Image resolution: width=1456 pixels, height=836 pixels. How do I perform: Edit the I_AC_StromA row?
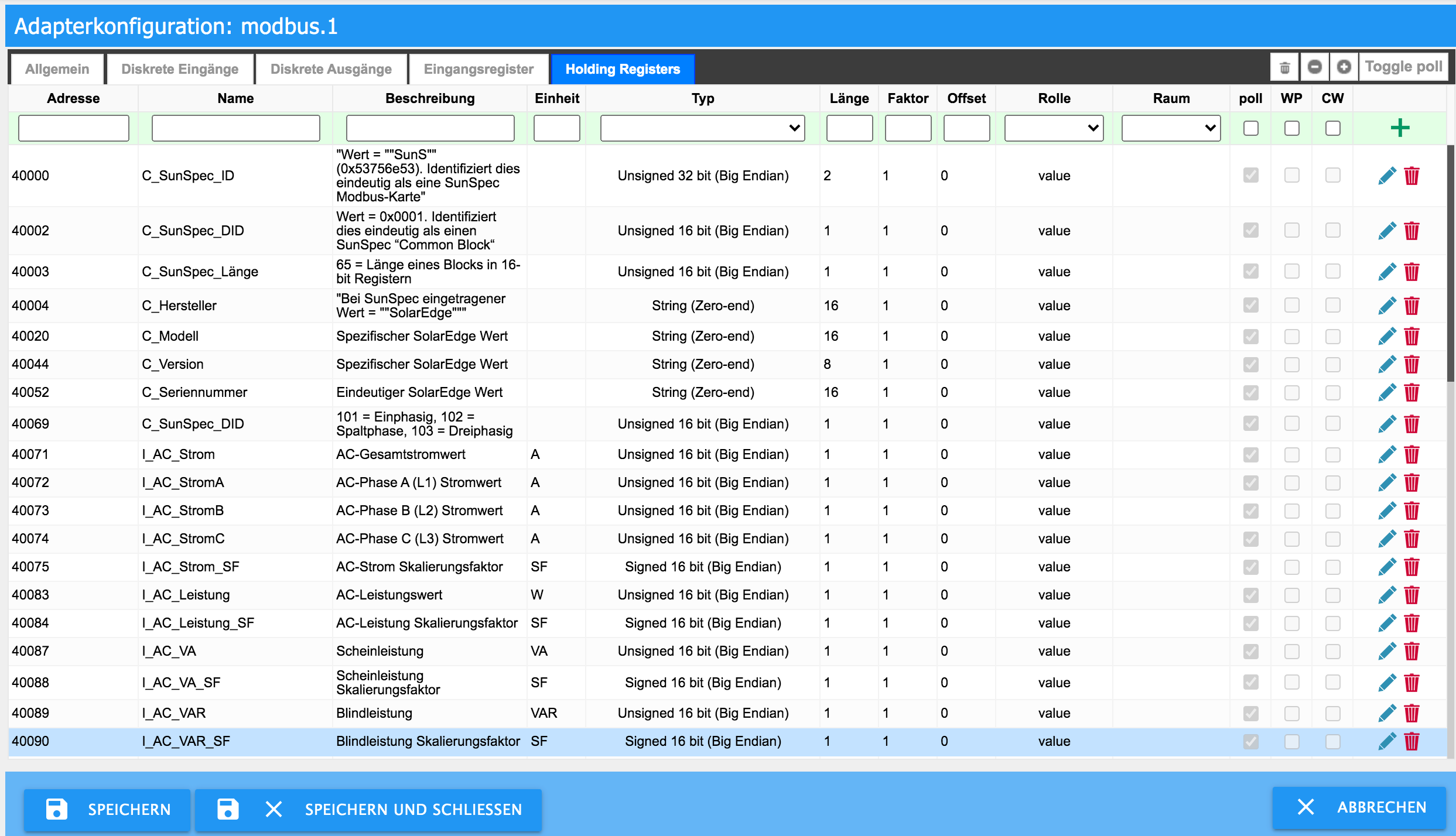pos(1387,482)
